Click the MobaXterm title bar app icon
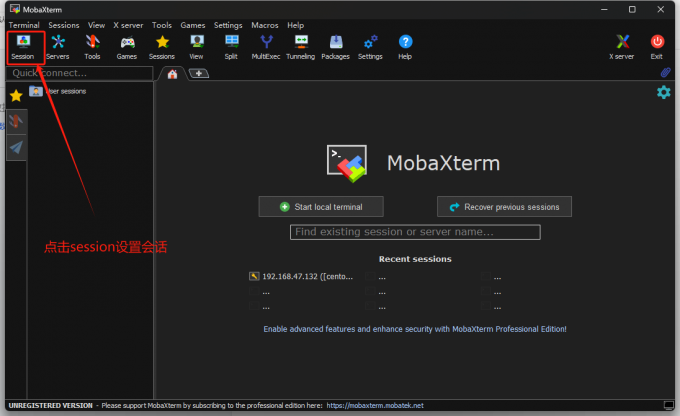This screenshot has height=416, width=680. pos(15,9)
